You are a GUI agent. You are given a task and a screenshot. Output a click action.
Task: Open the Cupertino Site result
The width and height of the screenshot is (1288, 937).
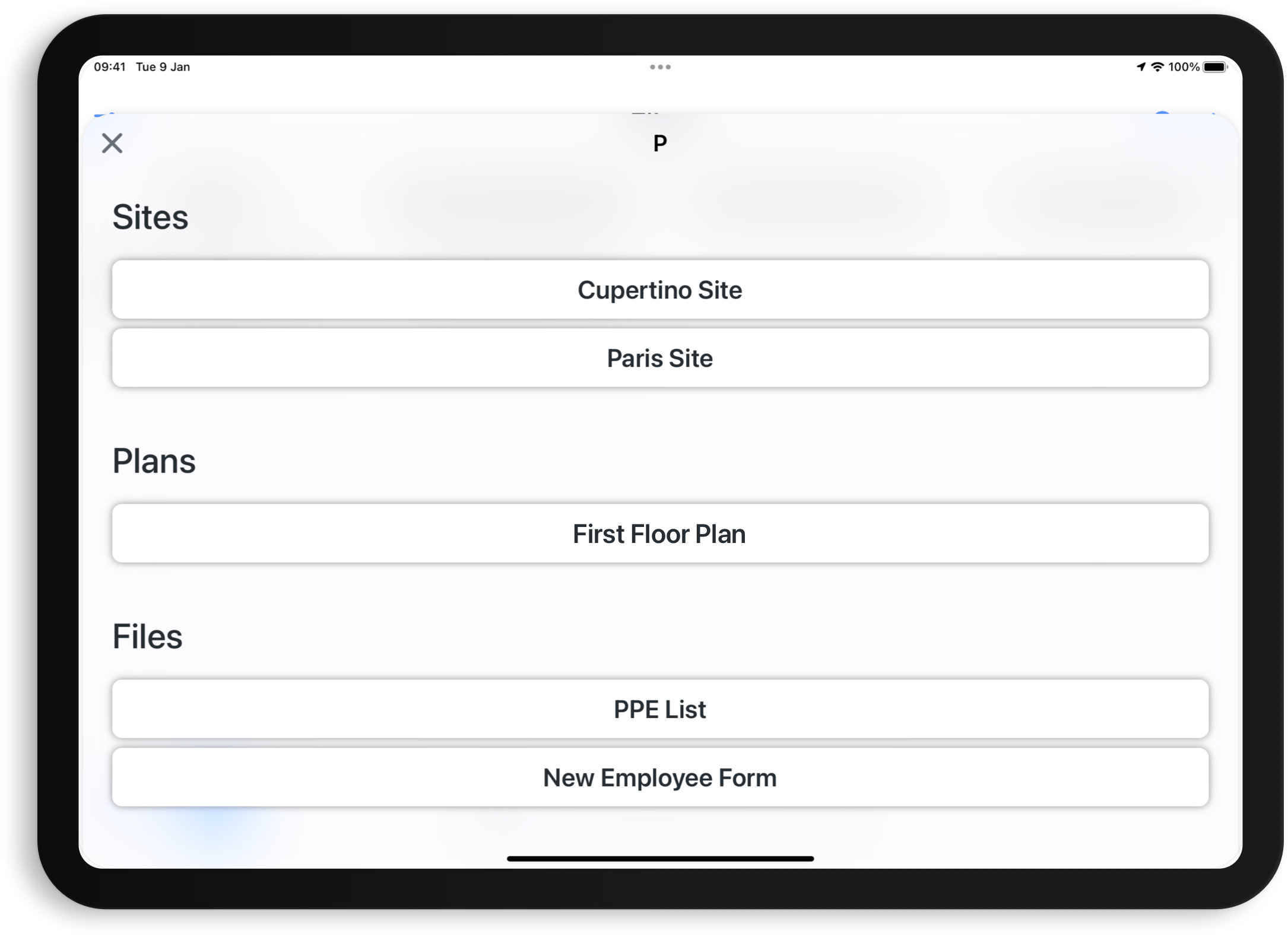tap(660, 290)
